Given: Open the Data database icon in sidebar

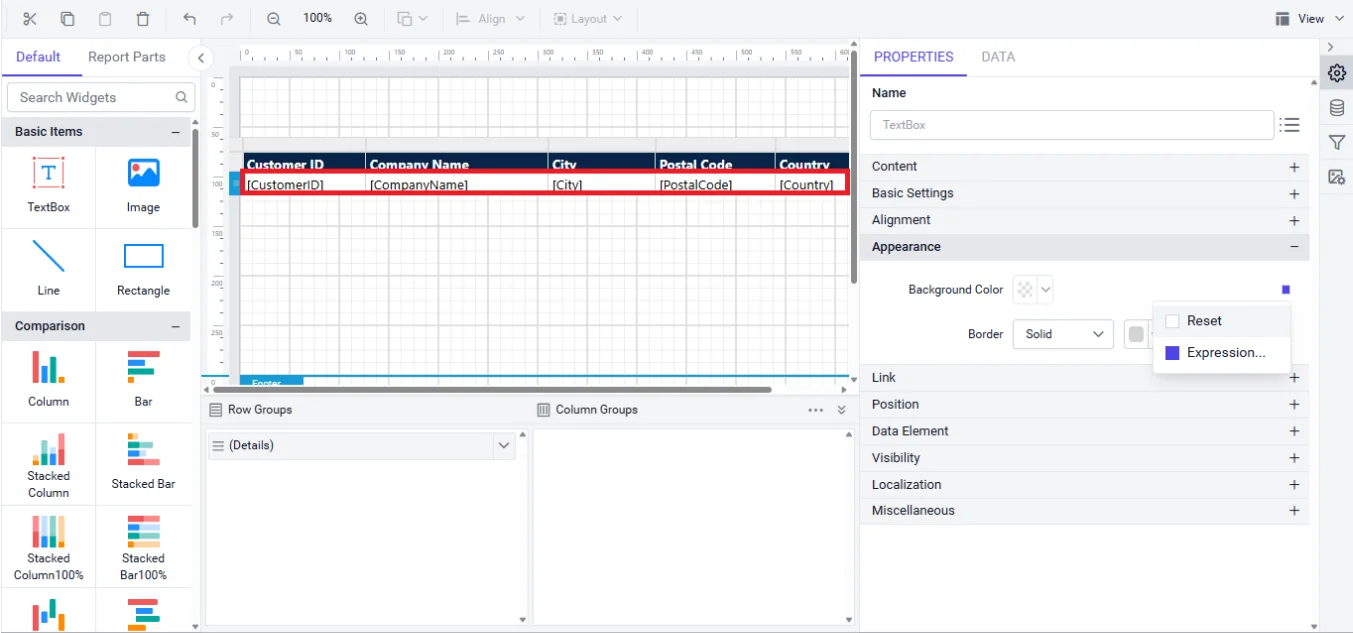Looking at the screenshot, I should click(x=1336, y=108).
